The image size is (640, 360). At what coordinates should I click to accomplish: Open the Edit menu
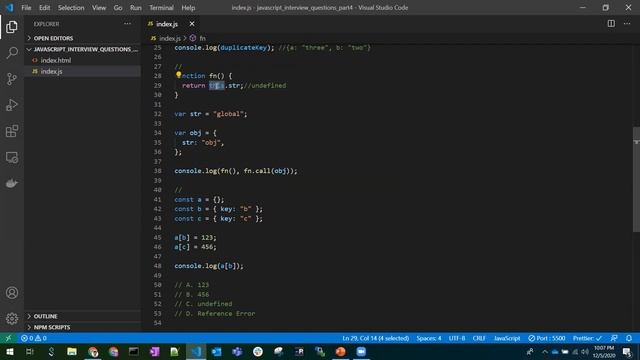coord(44,8)
